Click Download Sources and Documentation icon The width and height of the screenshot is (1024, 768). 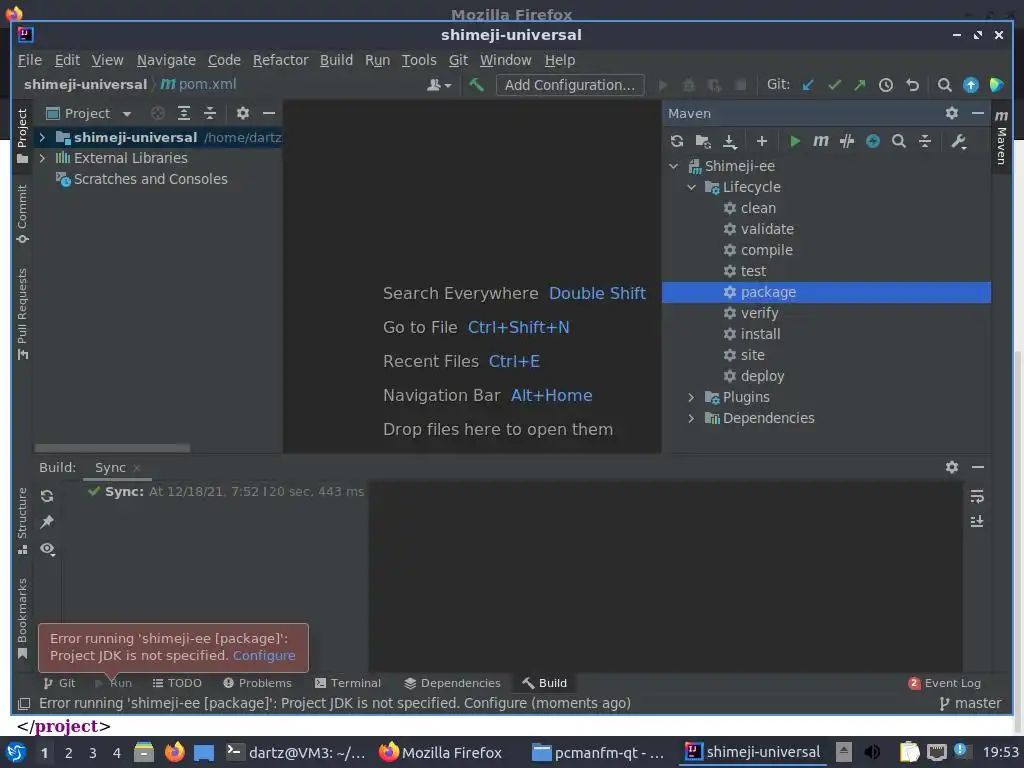pos(729,141)
